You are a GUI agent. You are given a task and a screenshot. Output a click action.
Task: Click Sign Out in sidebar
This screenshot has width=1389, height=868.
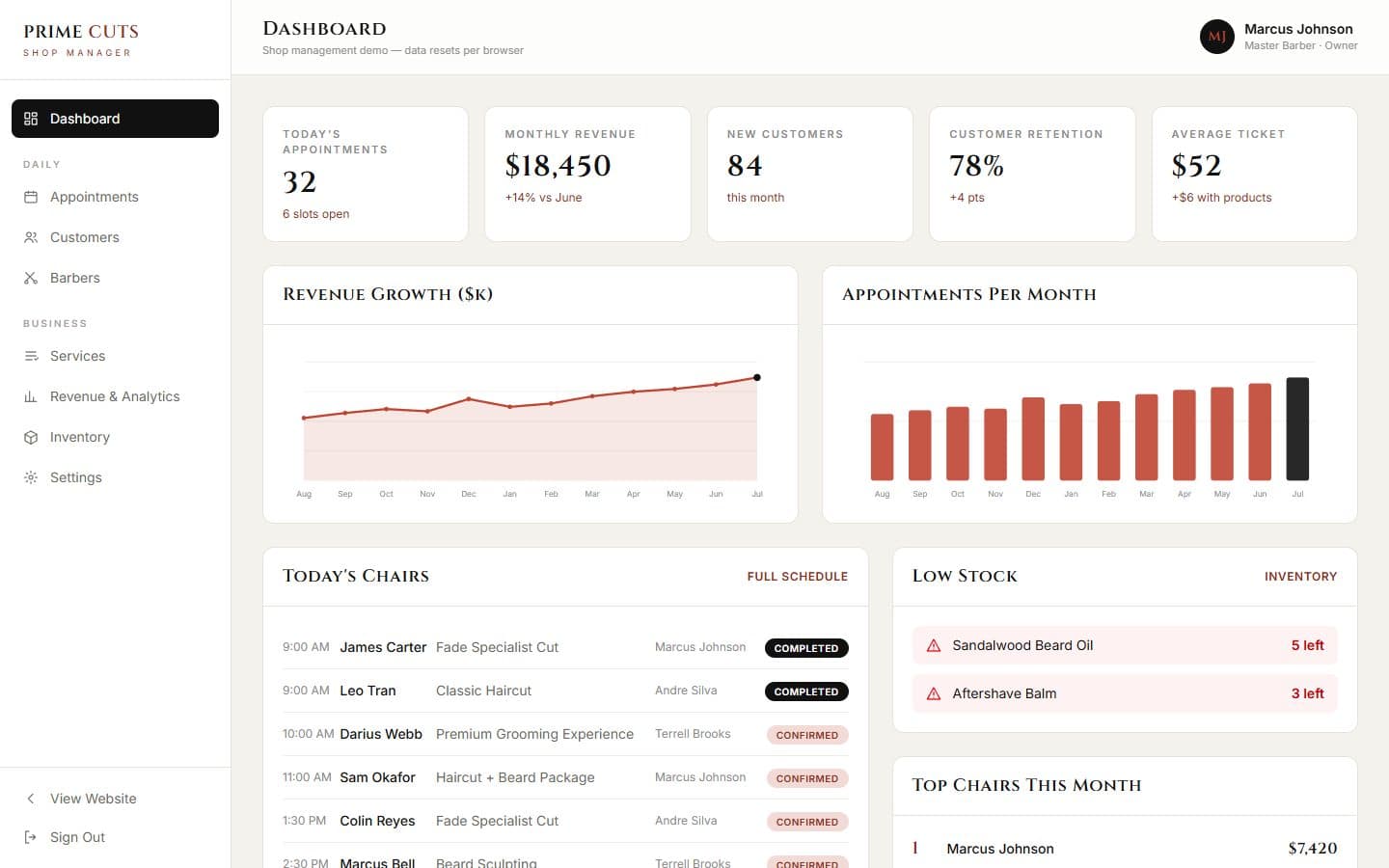coord(115,837)
